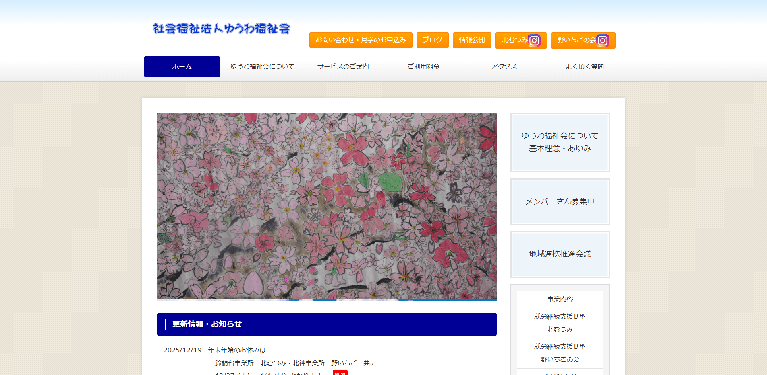
Task: Click the third orange header button before Instagram links
Action: [472, 40]
